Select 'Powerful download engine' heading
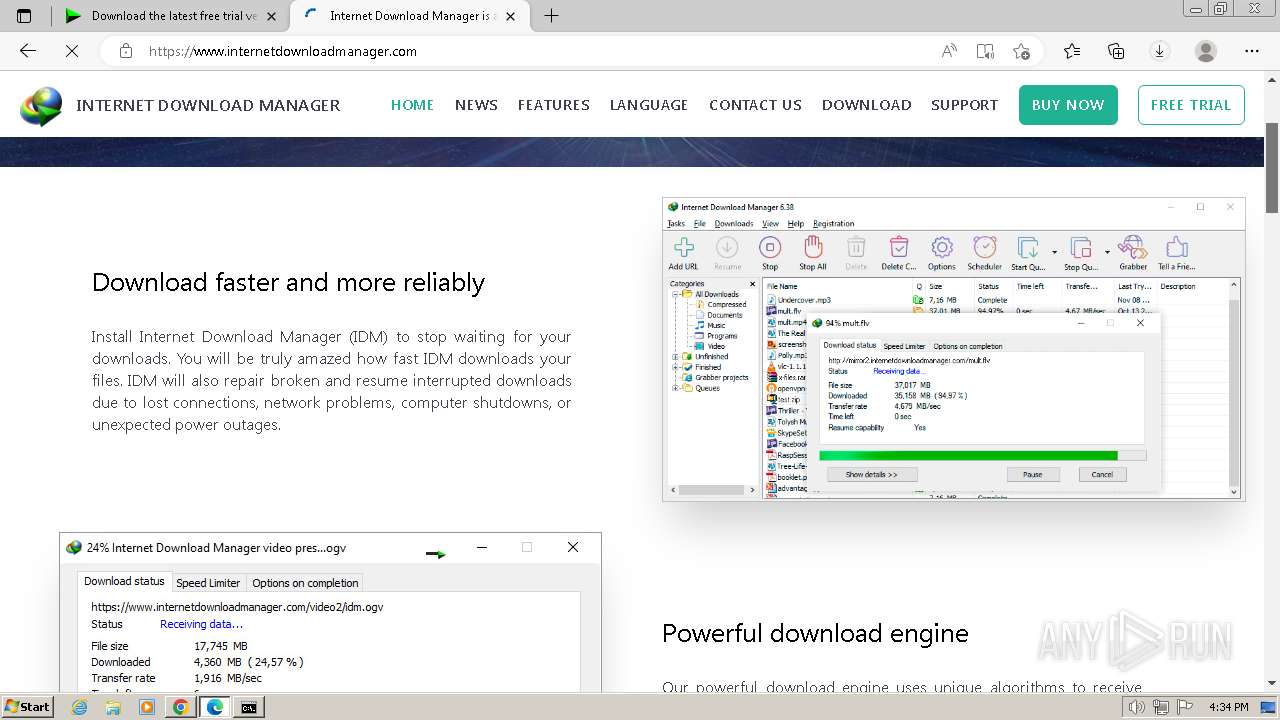 (815, 633)
